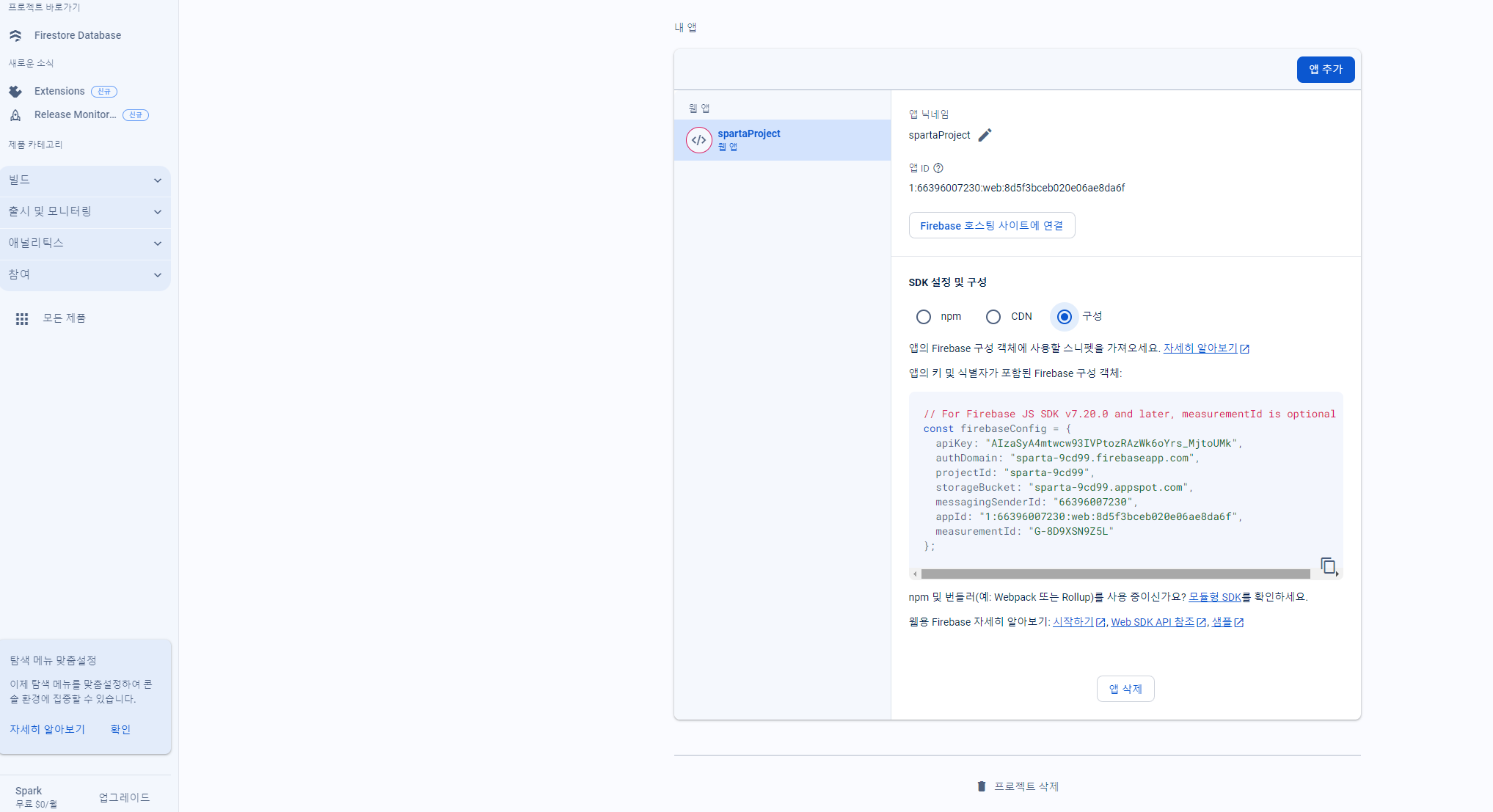Open the Web SDK API 참조 link
The height and width of the screenshot is (812, 1493).
[1153, 622]
